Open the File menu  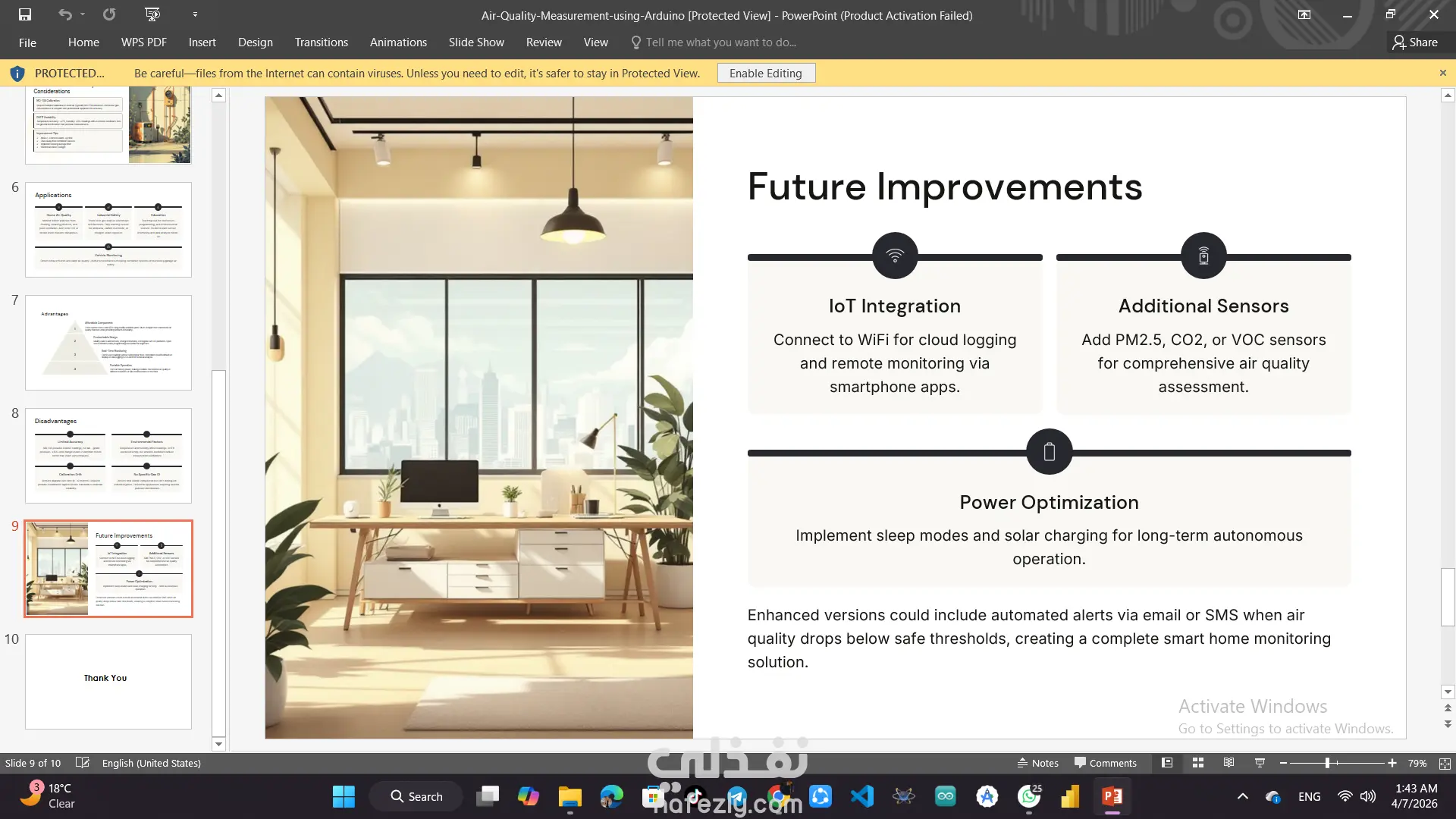[27, 42]
